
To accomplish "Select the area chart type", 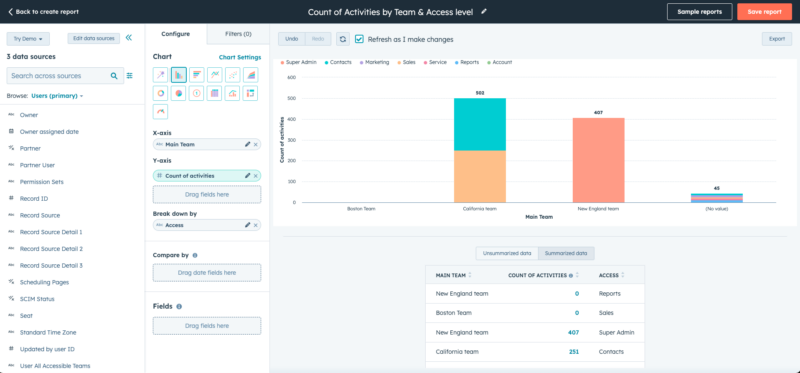I will 250,75.
